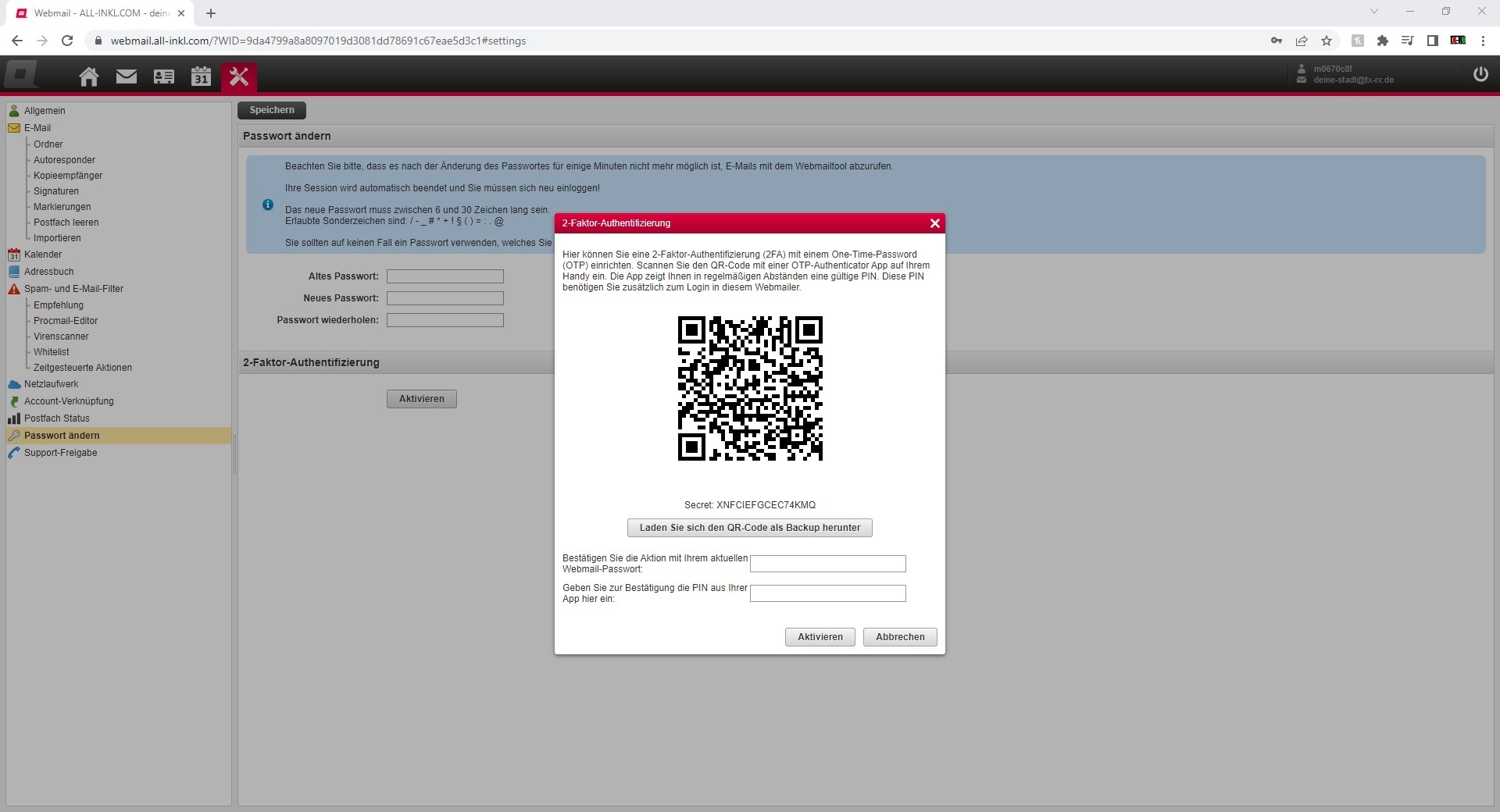
Task: Focus the Webmail-Passwort confirmation field
Action: (828, 564)
